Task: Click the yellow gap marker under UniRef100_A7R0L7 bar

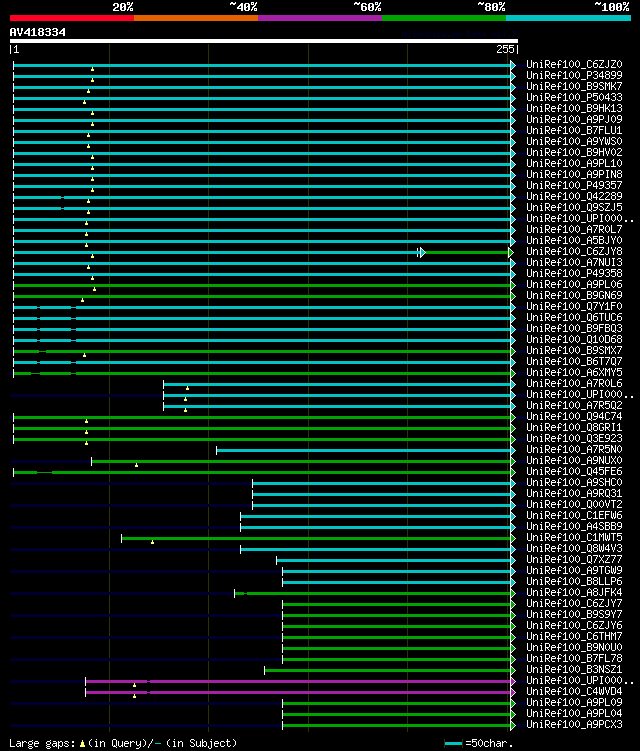Action: [x=87, y=234]
